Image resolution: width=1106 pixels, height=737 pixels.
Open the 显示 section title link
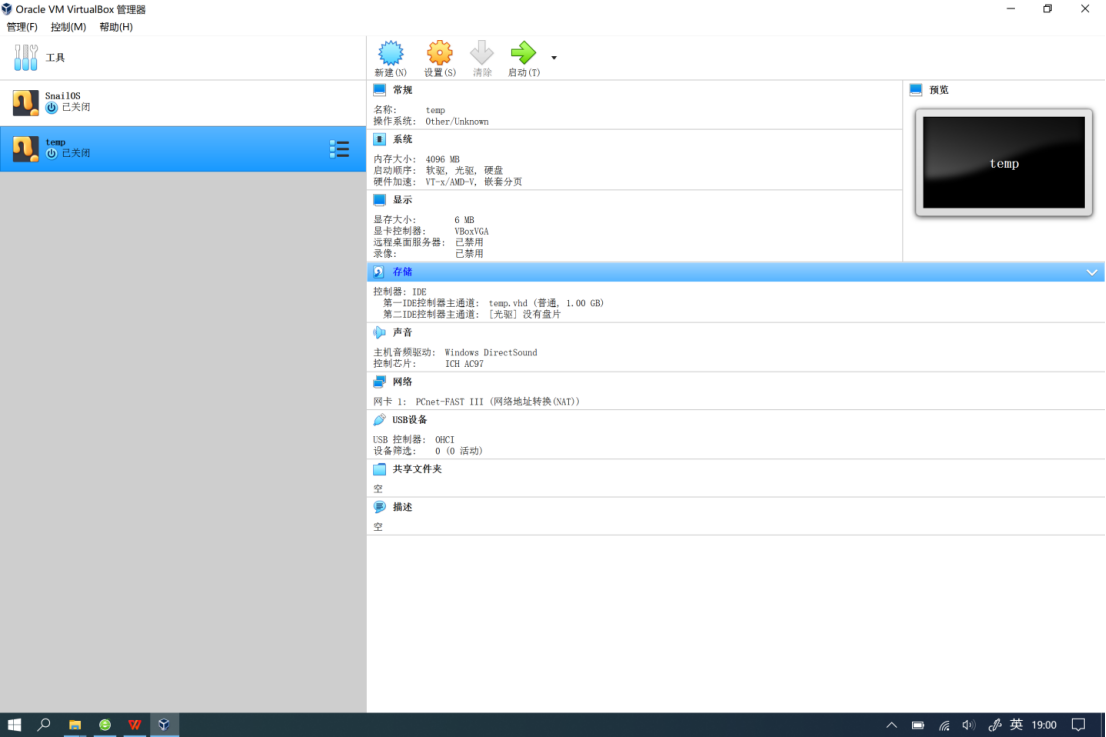pyautogui.click(x=403, y=200)
